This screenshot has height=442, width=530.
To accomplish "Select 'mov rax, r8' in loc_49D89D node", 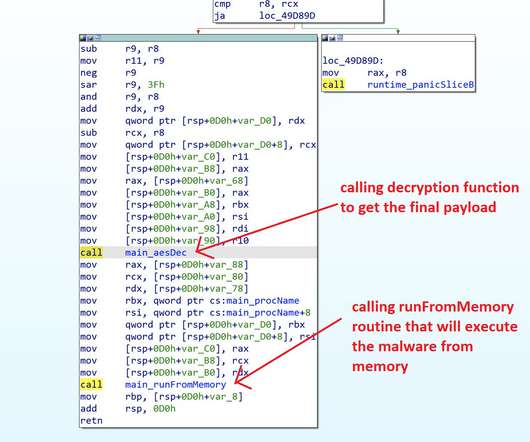I will coord(364,73).
